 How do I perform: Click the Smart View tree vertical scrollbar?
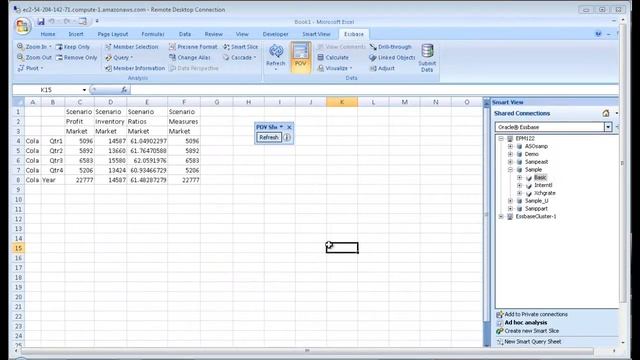(x=622, y=163)
